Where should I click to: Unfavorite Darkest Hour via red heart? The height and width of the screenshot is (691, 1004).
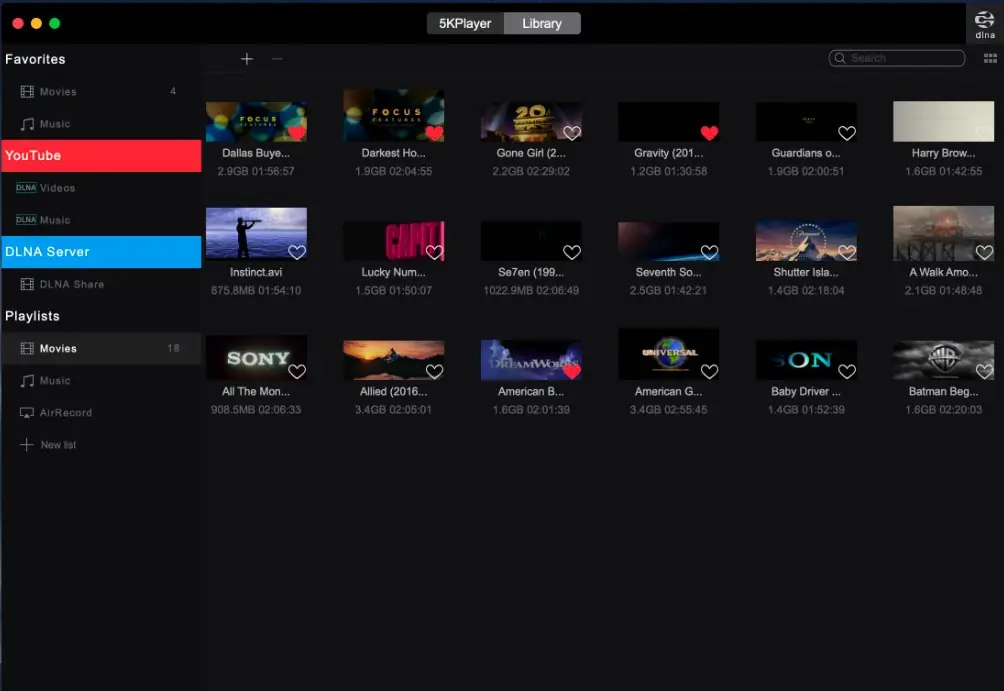coord(434,133)
